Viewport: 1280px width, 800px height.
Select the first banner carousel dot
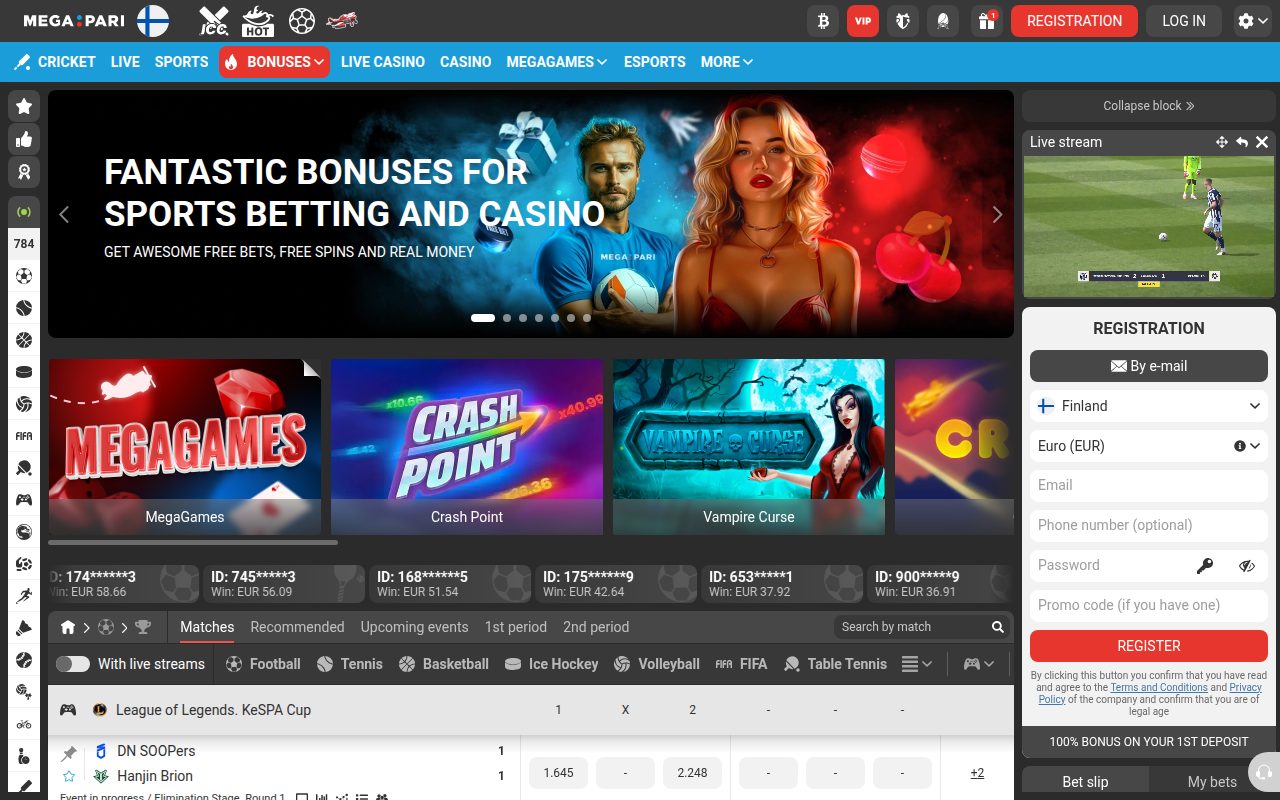coord(483,318)
